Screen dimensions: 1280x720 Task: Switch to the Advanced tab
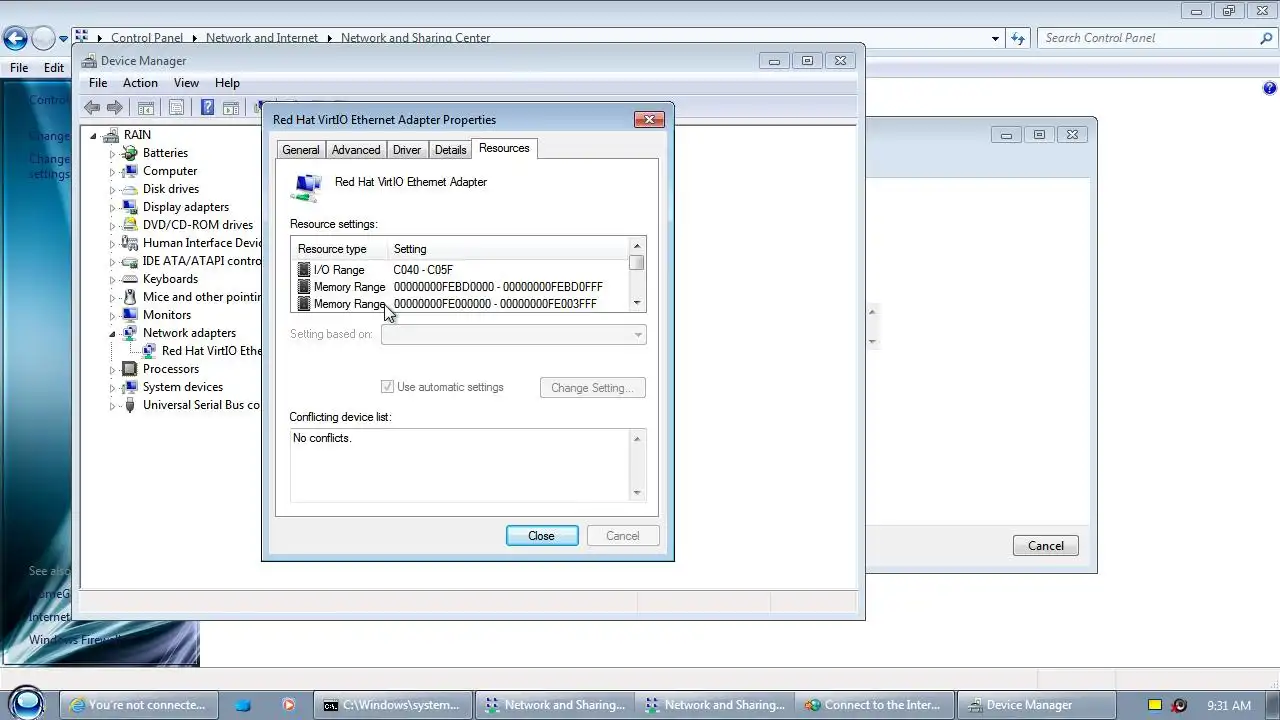pos(356,150)
